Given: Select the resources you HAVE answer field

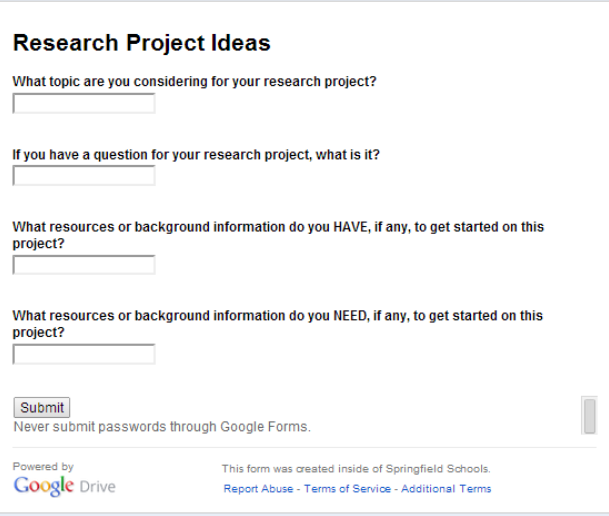Looking at the screenshot, I should click(84, 265).
